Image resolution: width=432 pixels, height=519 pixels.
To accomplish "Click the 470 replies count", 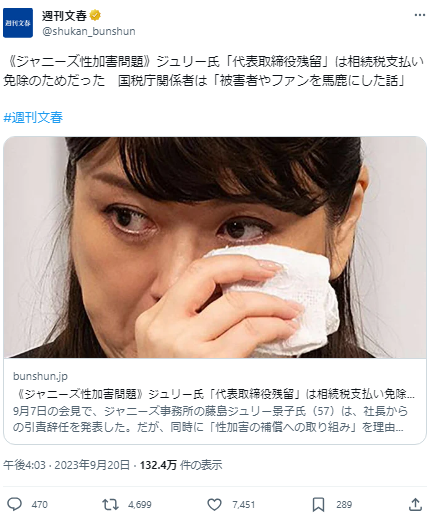I will pos(40,505).
